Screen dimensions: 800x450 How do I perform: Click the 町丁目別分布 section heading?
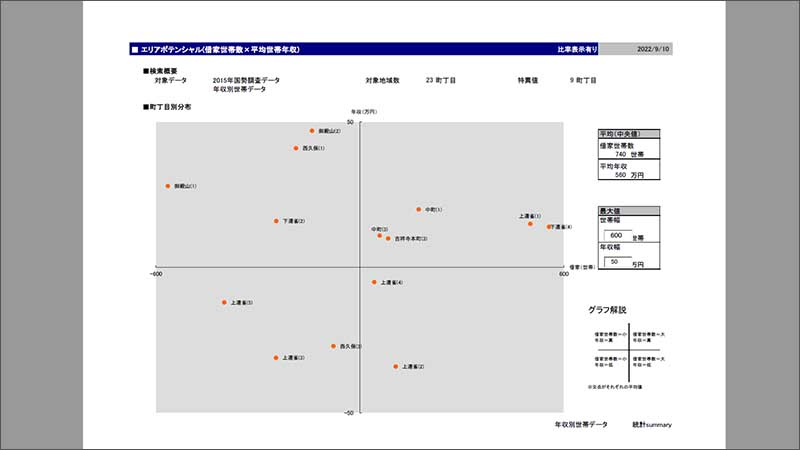167,107
